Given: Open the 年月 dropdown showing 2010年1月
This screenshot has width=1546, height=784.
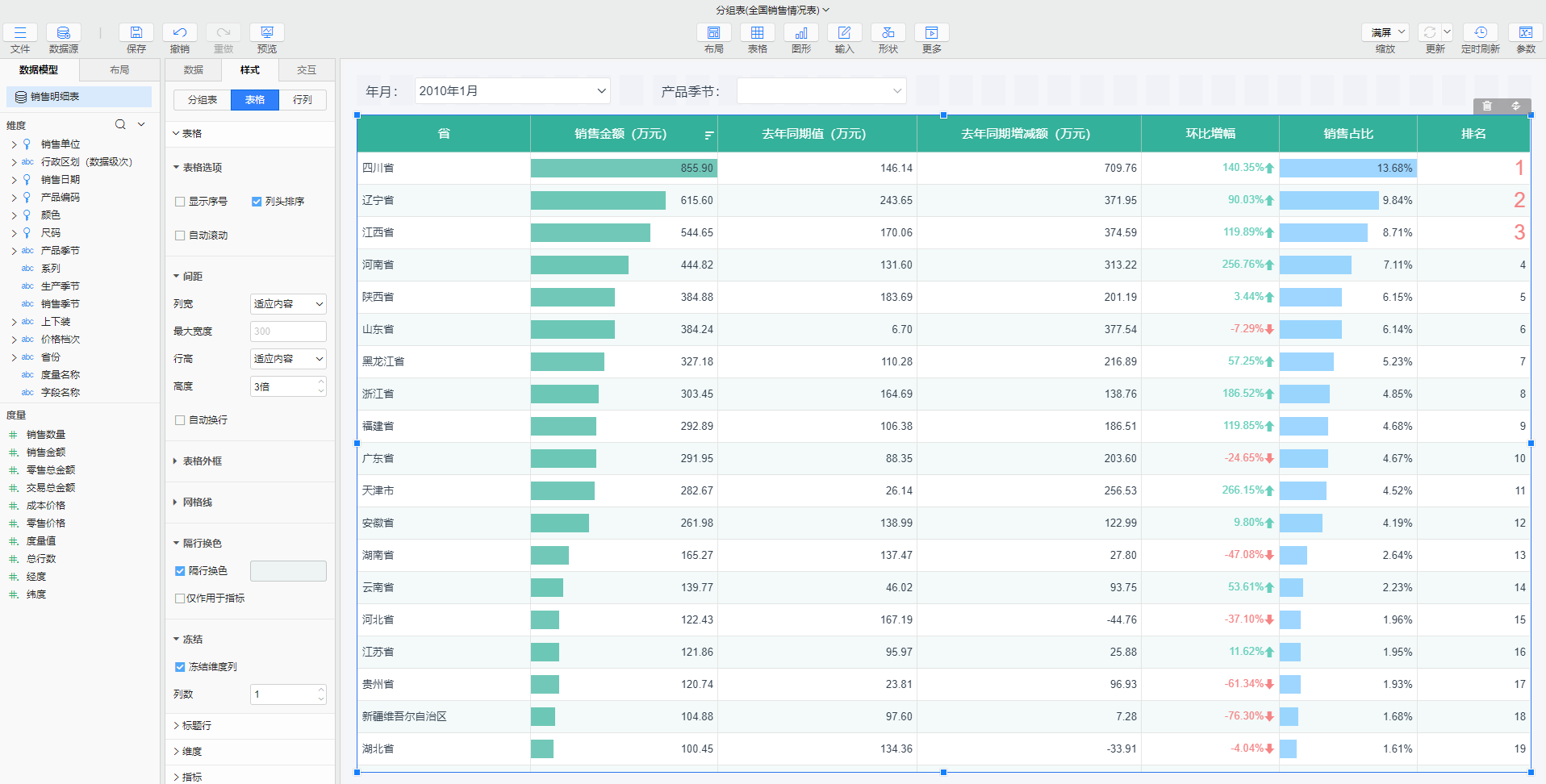Looking at the screenshot, I should pyautogui.click(x=512, y=91).
